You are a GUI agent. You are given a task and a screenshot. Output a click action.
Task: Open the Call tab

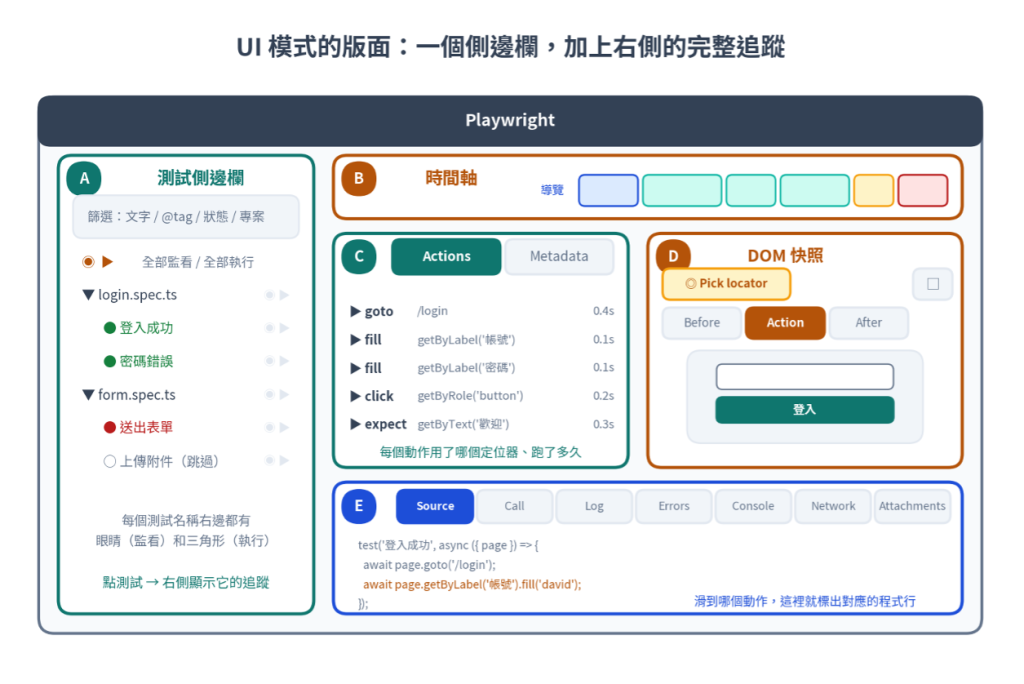pos(515,506)
